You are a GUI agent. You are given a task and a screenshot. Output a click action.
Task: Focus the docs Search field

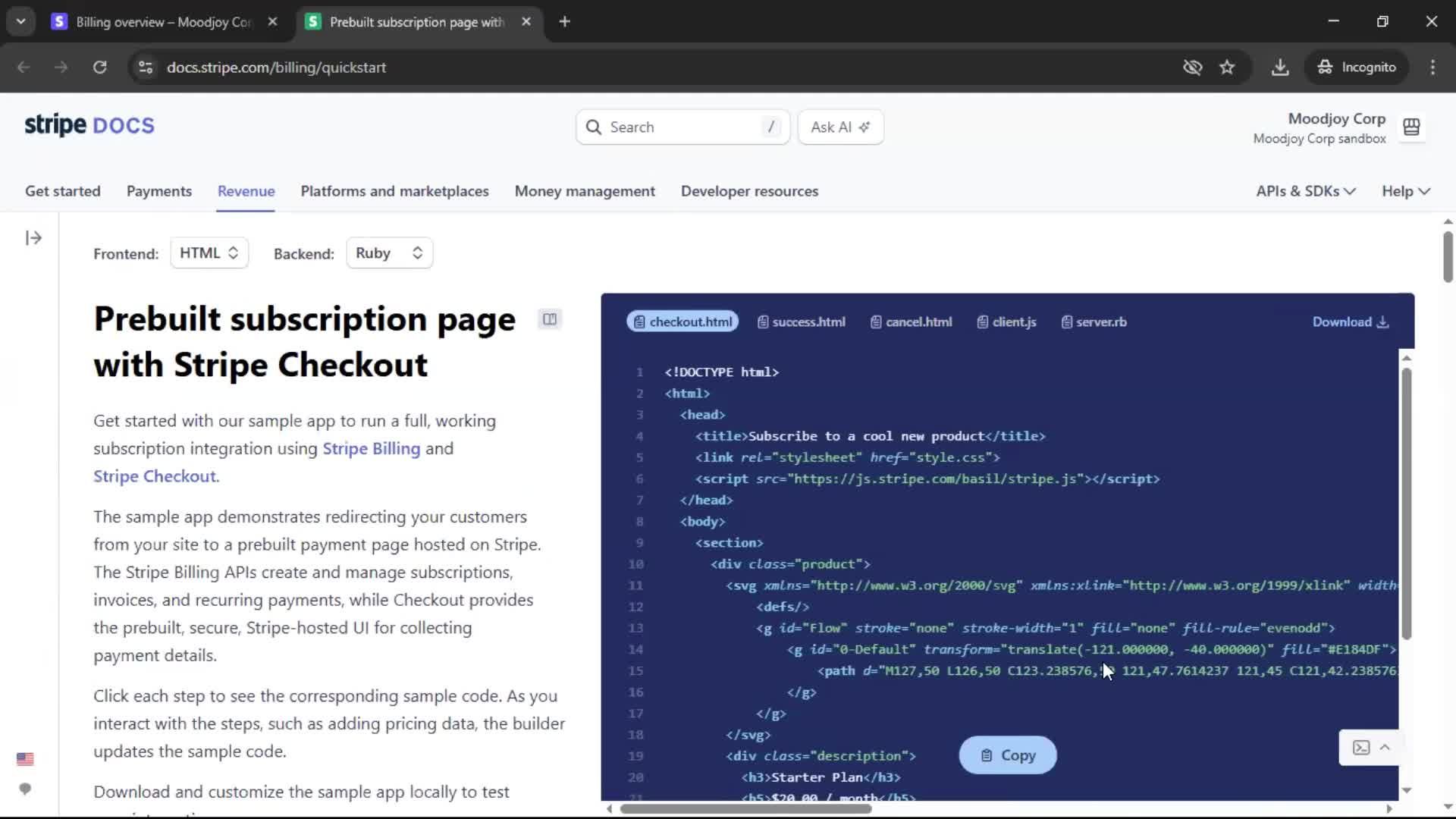[x=682, y=127]
